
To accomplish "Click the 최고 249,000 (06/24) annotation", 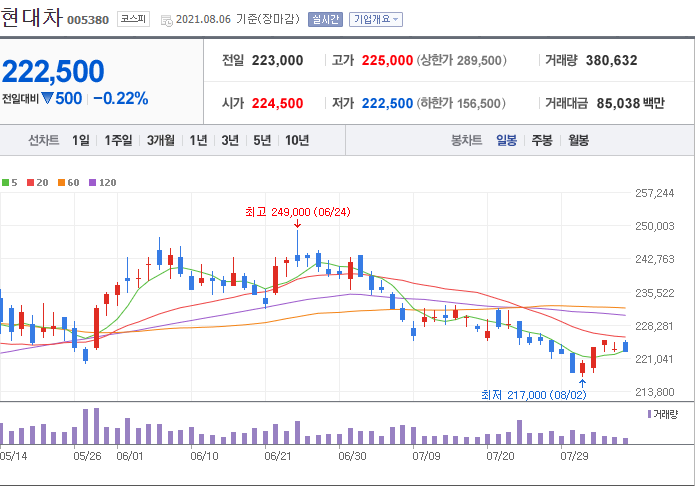I will 297,212.
